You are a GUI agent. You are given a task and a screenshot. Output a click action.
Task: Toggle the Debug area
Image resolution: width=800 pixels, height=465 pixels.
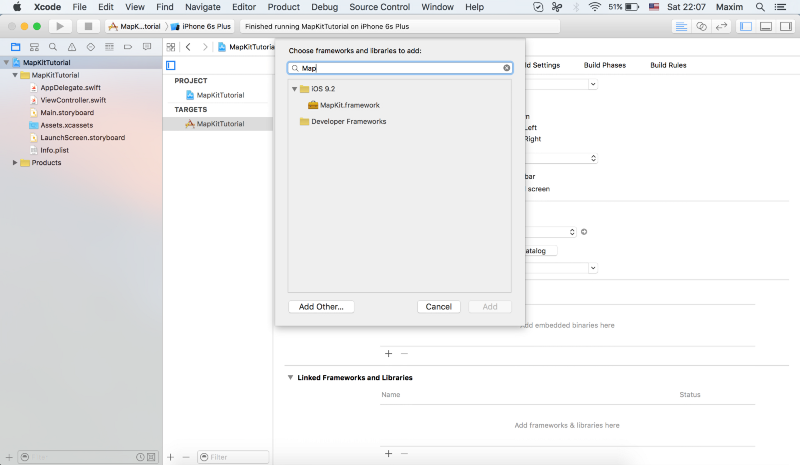point(766,26)
